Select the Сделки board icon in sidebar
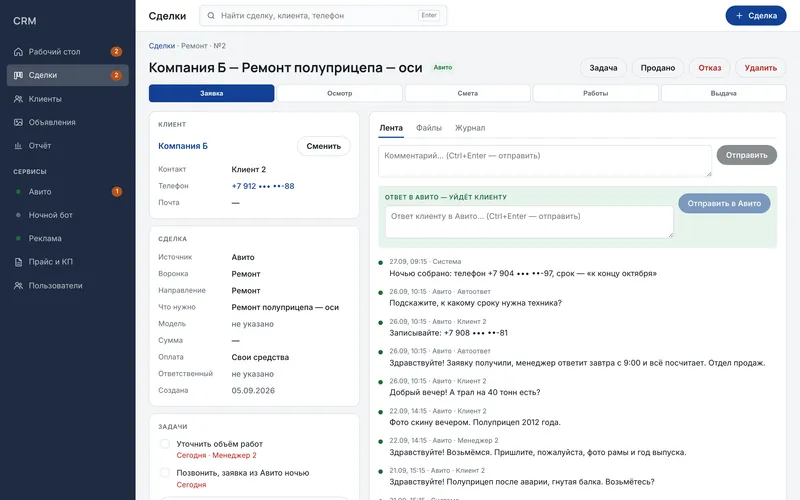Image resolution: width=800 pixels, height=500 pixels. [18, 75]
